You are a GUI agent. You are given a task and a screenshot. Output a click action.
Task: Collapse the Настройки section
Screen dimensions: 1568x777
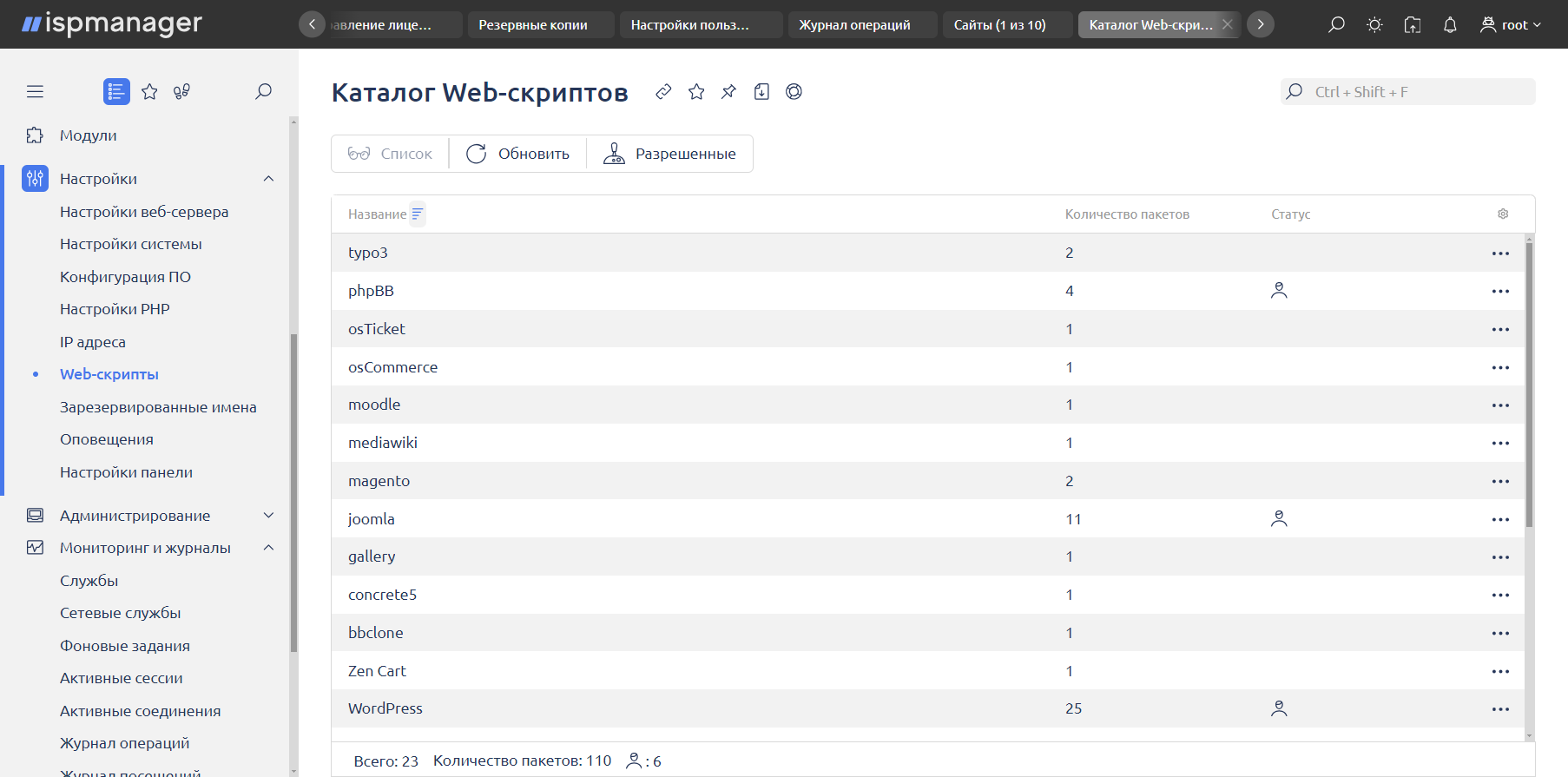pos(268,179)
